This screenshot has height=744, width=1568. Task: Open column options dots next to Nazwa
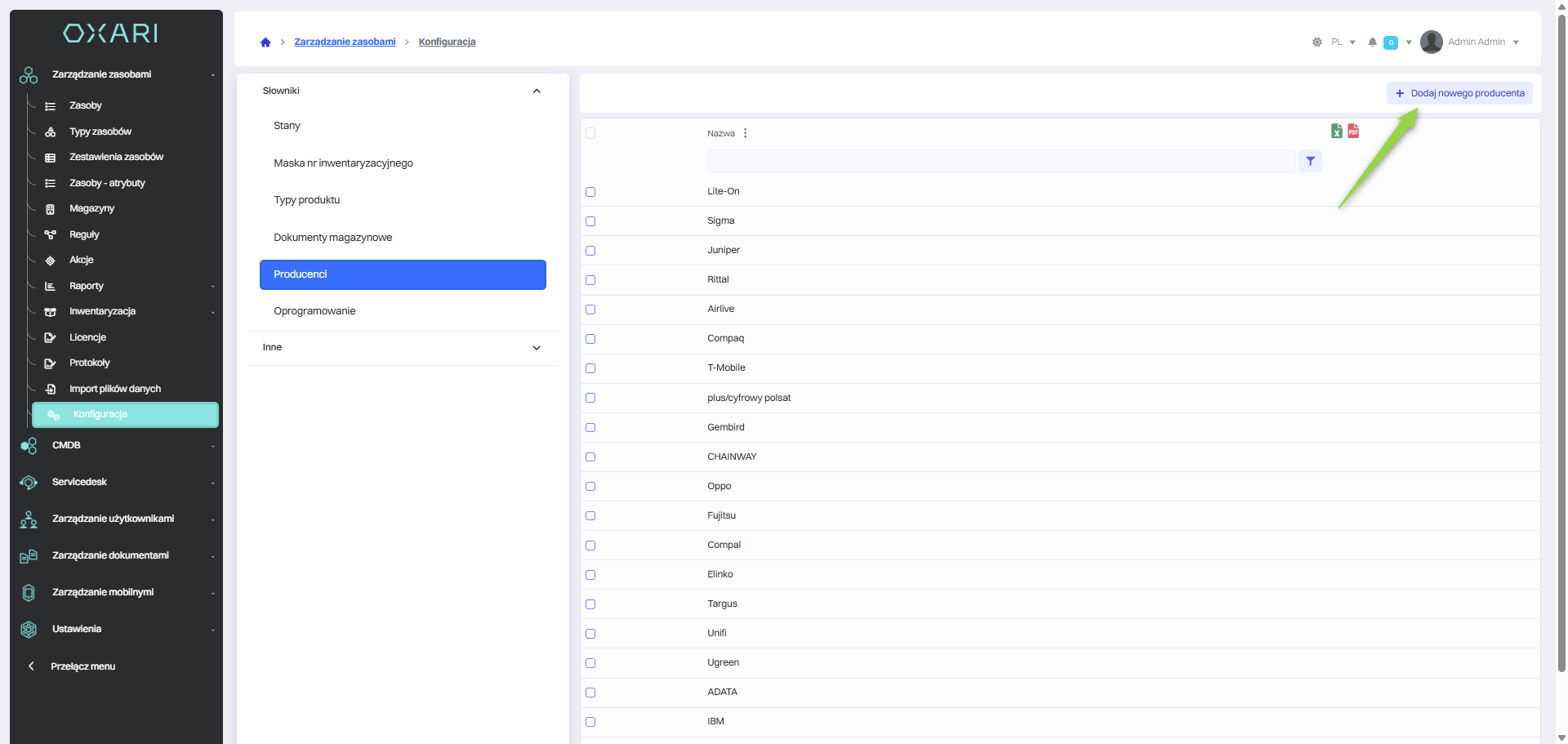pos(746,133)
